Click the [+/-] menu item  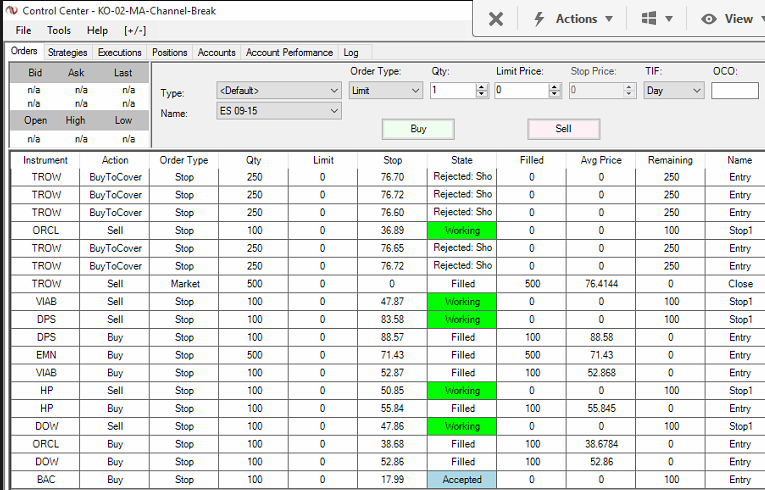(135, 30)
